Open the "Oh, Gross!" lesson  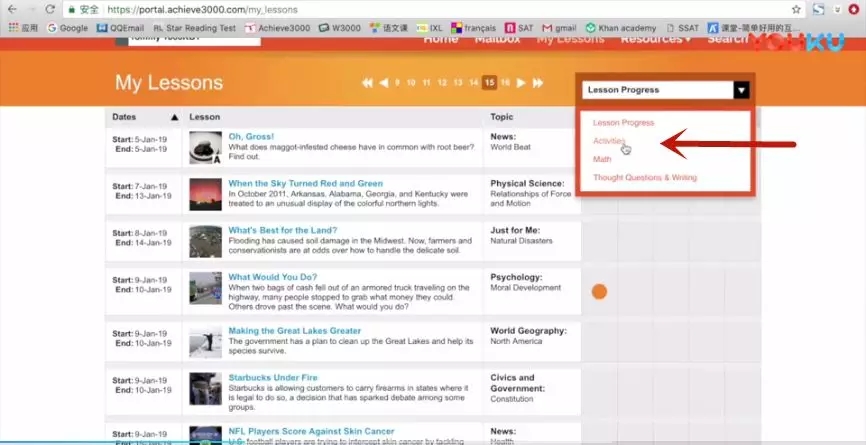[251, 136]
